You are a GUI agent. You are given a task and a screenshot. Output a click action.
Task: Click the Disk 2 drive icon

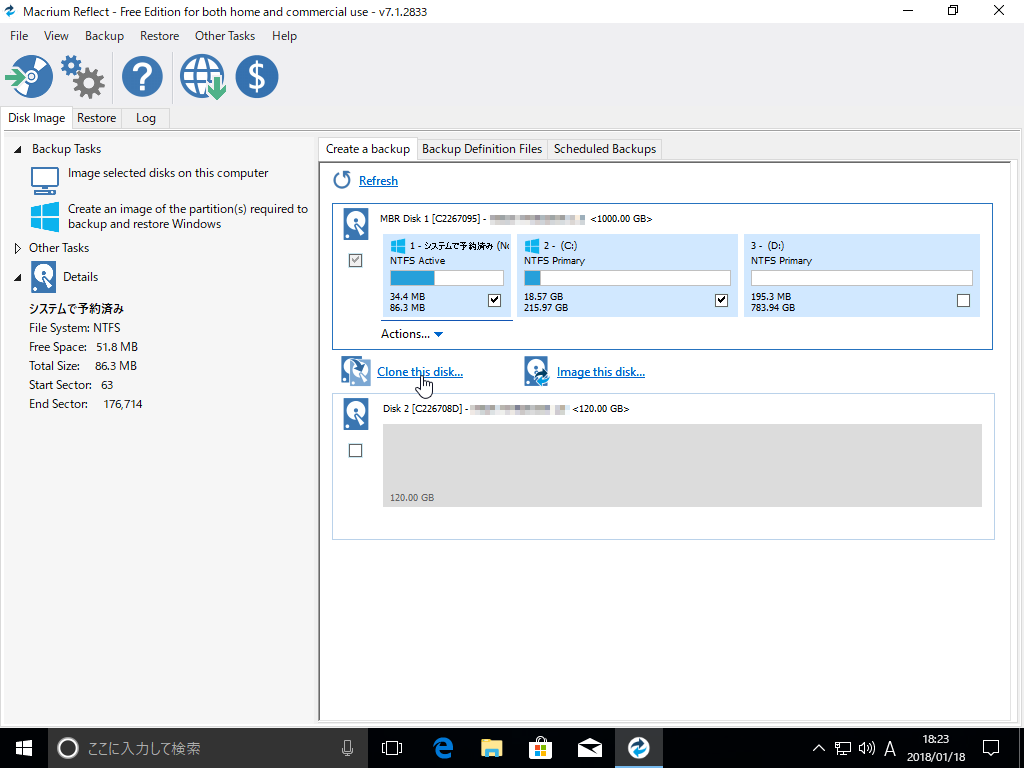pyautogui.click(x=356, y=414)
